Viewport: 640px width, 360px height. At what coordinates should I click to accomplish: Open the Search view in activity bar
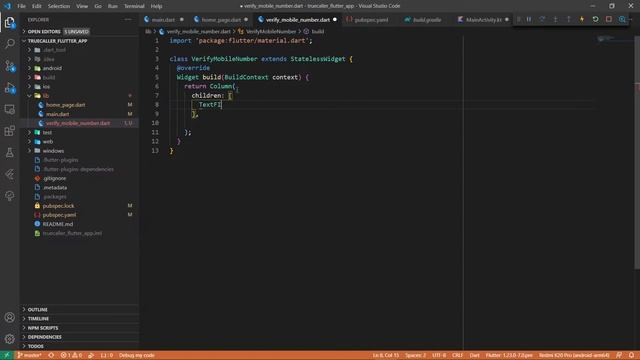pos(9,43)
